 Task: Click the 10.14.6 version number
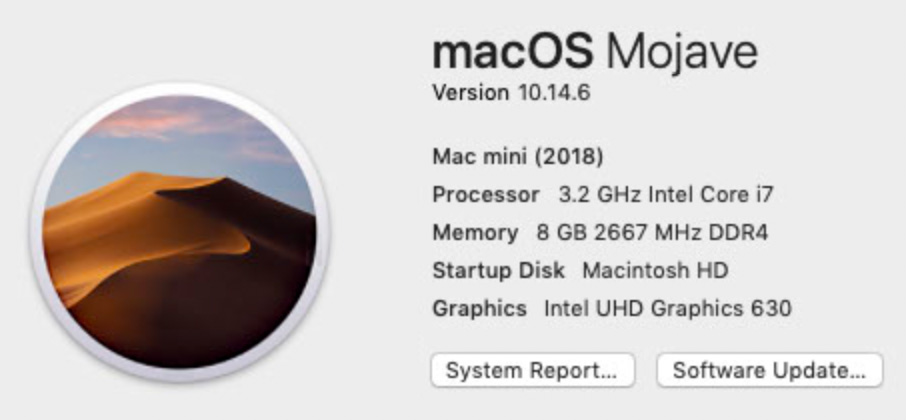pos(554,92)
